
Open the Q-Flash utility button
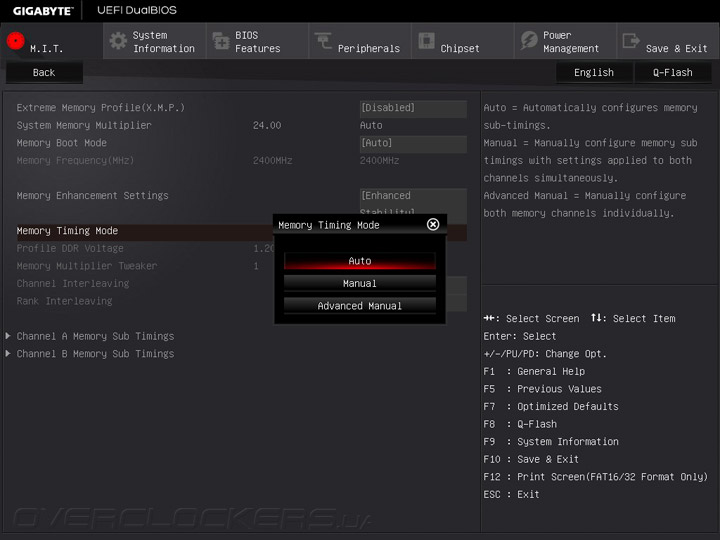(673, 73)
